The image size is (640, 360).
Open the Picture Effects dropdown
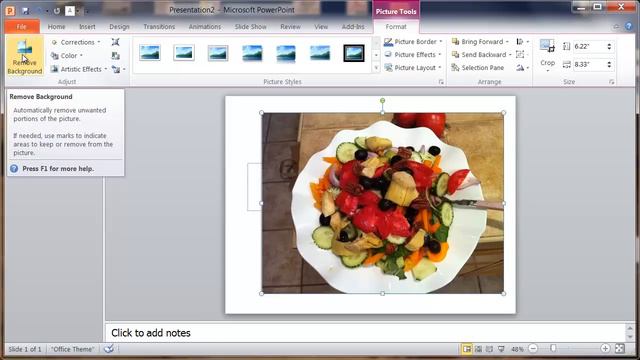pyautogui.click(x=413, y=55)
